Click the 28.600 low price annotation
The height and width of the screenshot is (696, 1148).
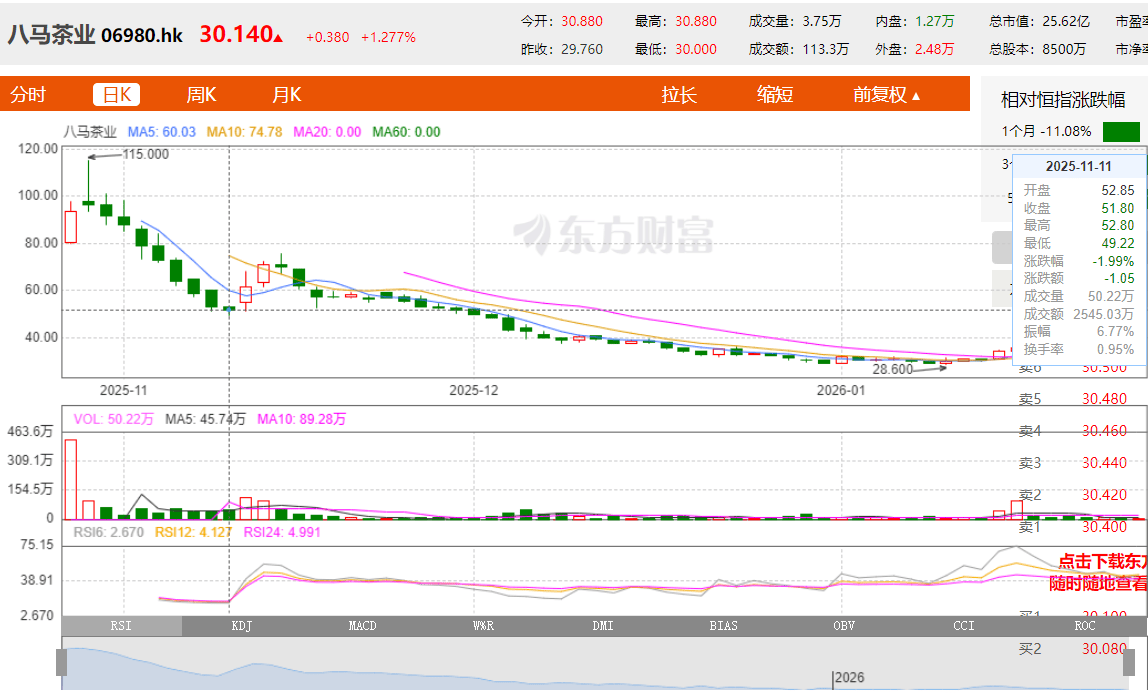pos(892,369)
